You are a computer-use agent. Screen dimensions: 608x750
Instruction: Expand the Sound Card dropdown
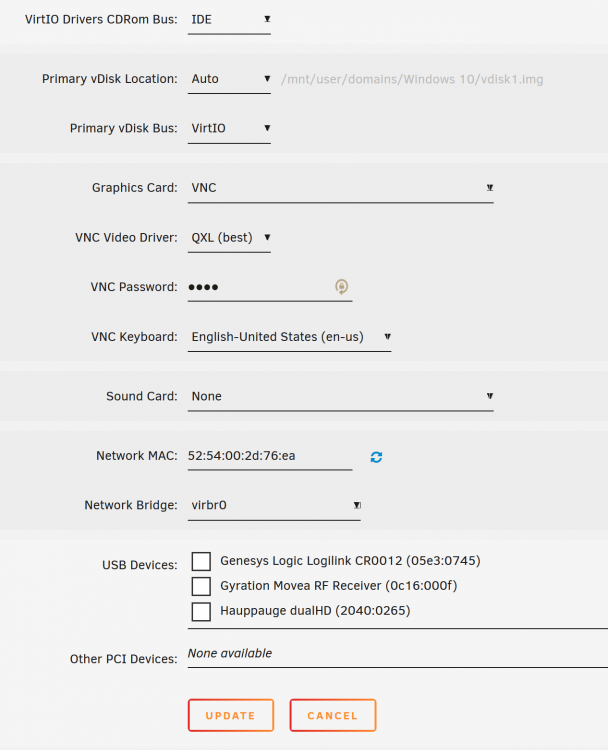click(x=341, y=397)
